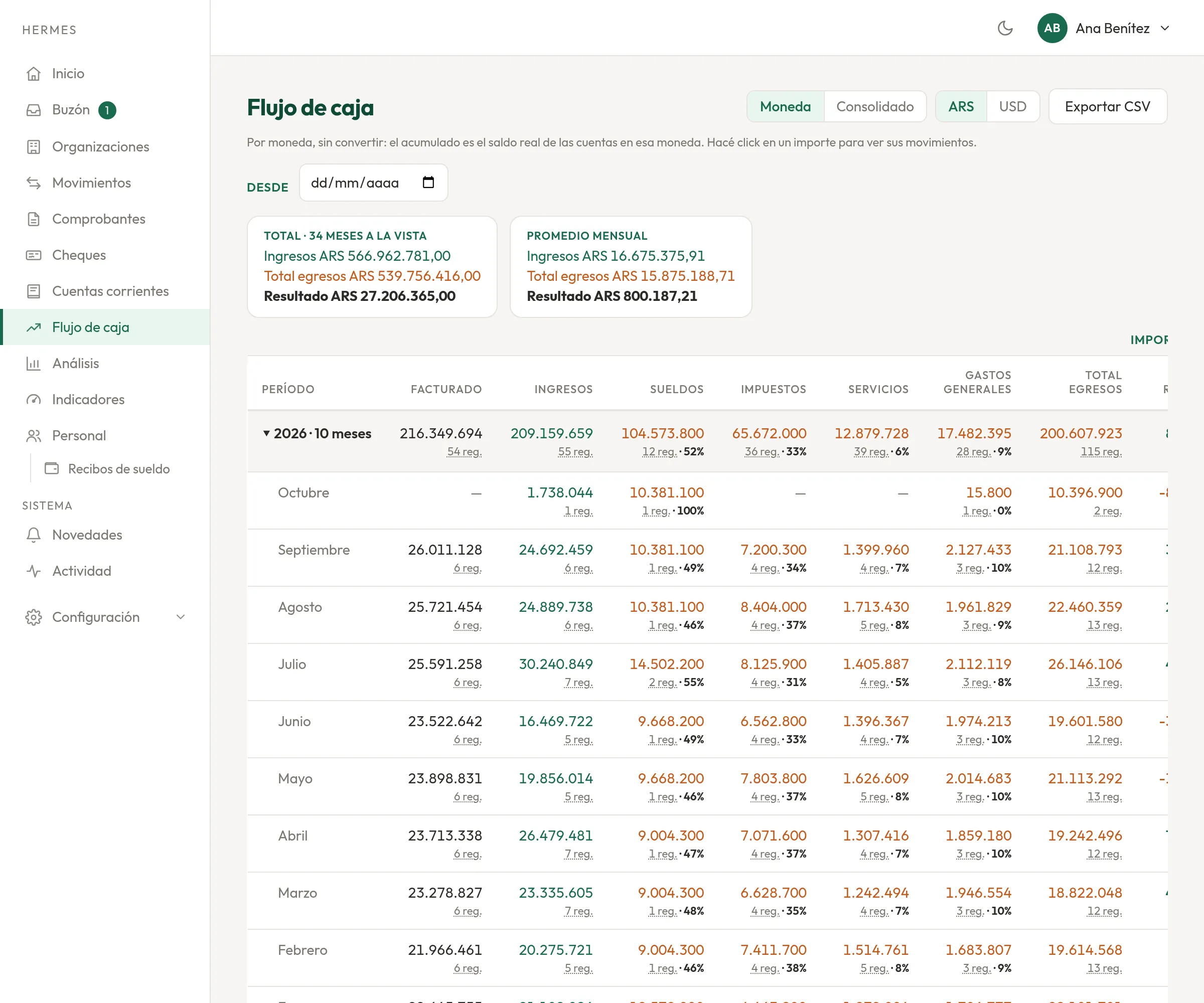This screenshot has width=1204, height=1003.
Task: Click the Exportar CSV button
Action: tap(1108, 107)
